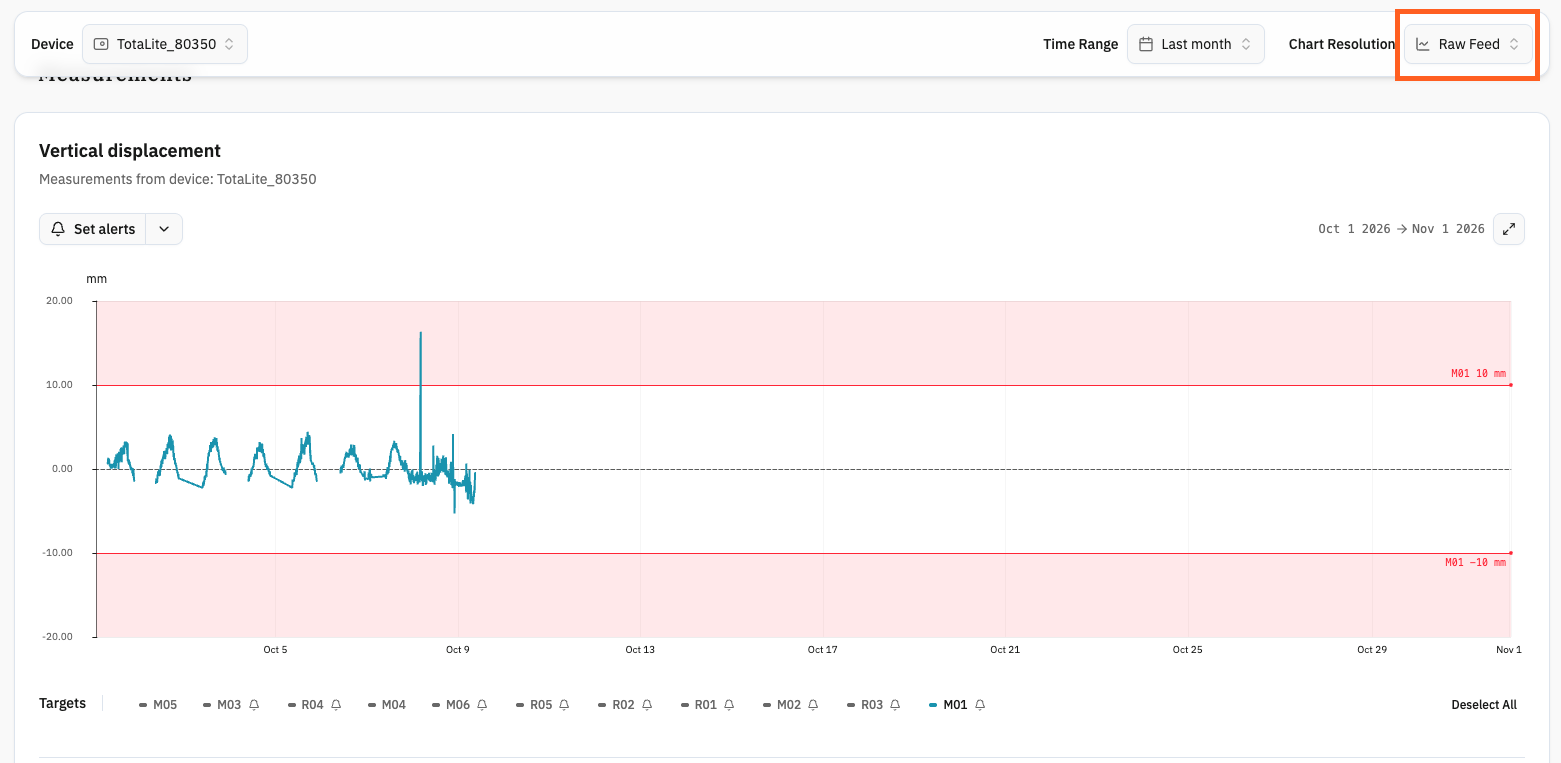Viewport: 1561px width, 763px height.
Task: Toggle the M04 target series
Action: tap(387, 705)
